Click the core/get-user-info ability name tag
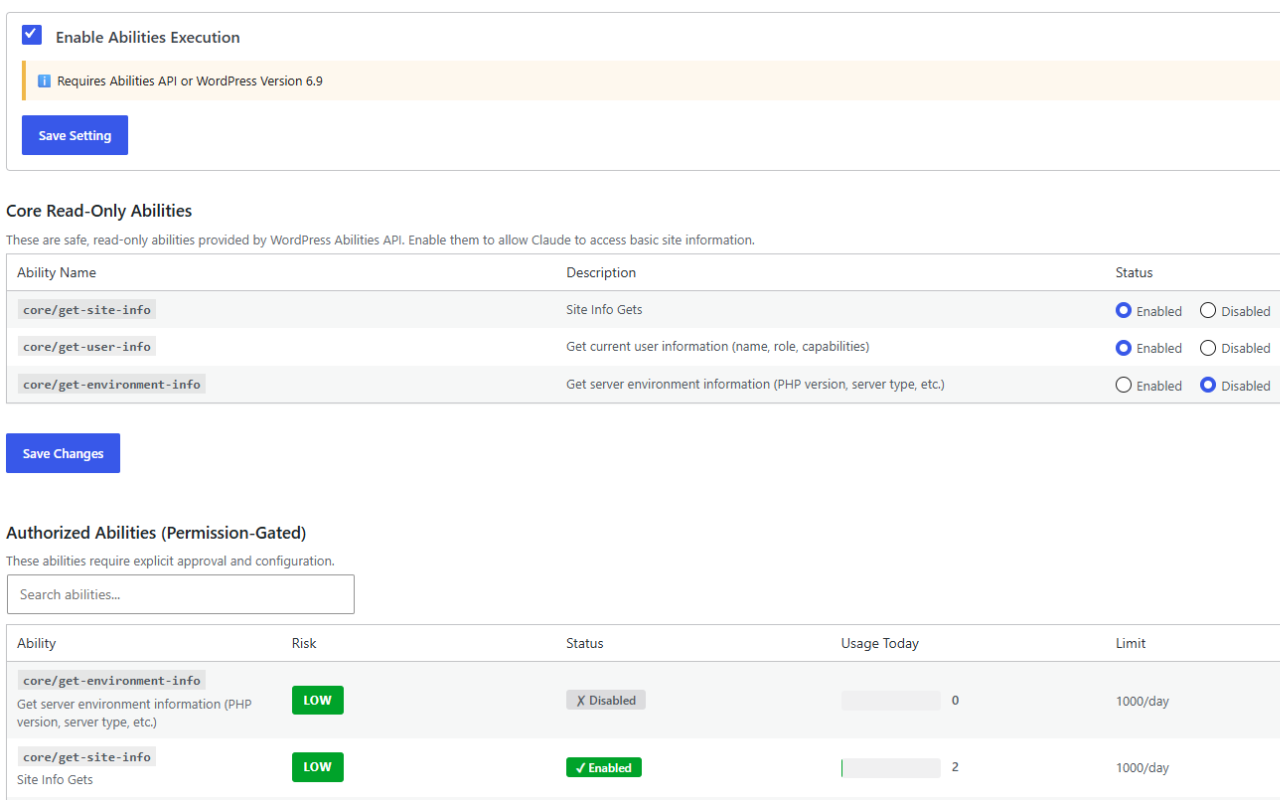The image size is (1280, 800). click(x=87, y=347)
